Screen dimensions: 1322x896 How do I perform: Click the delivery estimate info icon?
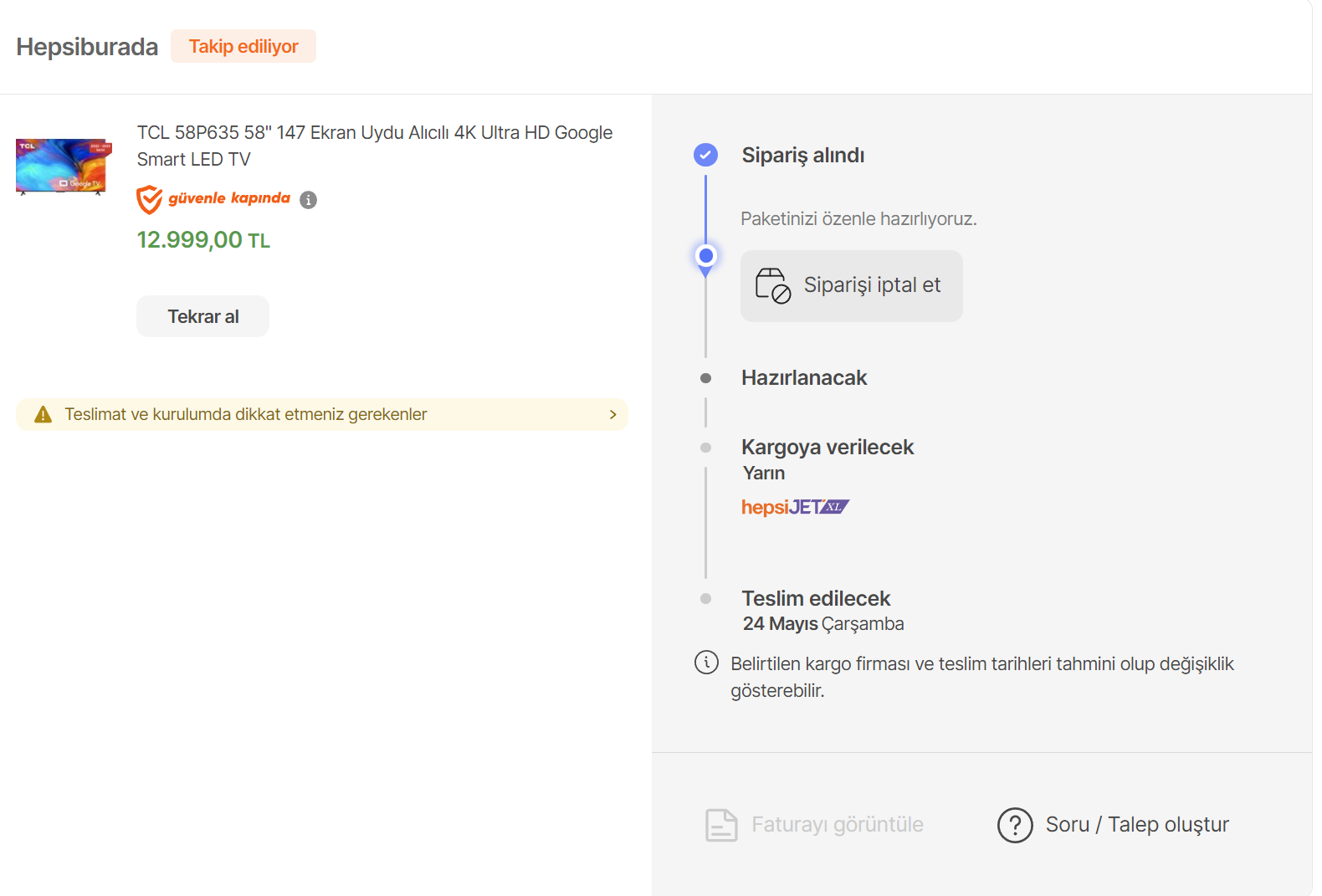[x=706, y=663]
